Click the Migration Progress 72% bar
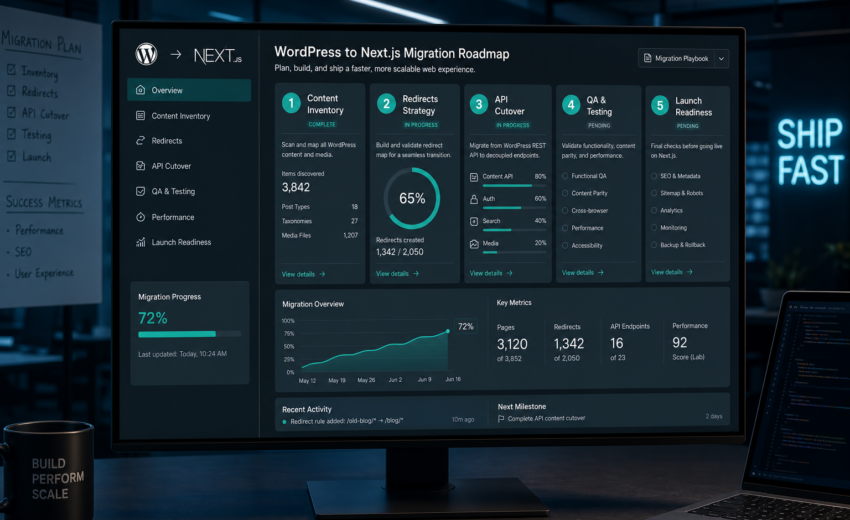This screenshot has height=520, width=850. tap(190, 334)
